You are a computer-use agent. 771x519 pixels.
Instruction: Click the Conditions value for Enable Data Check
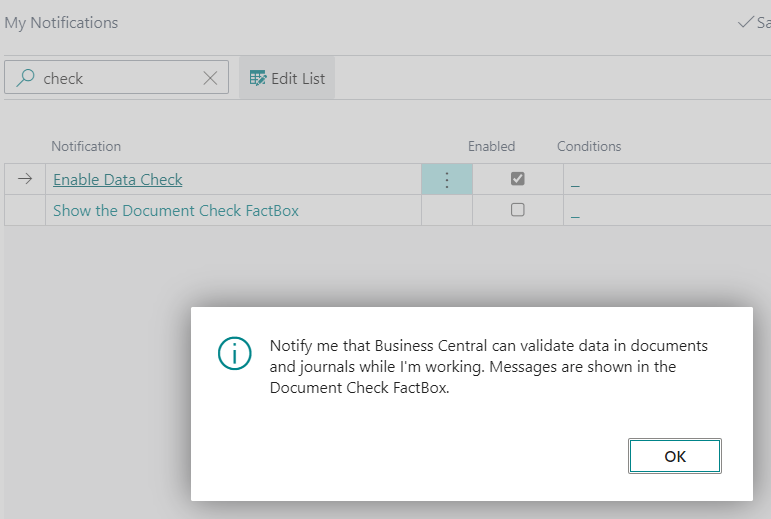(575, 181)
